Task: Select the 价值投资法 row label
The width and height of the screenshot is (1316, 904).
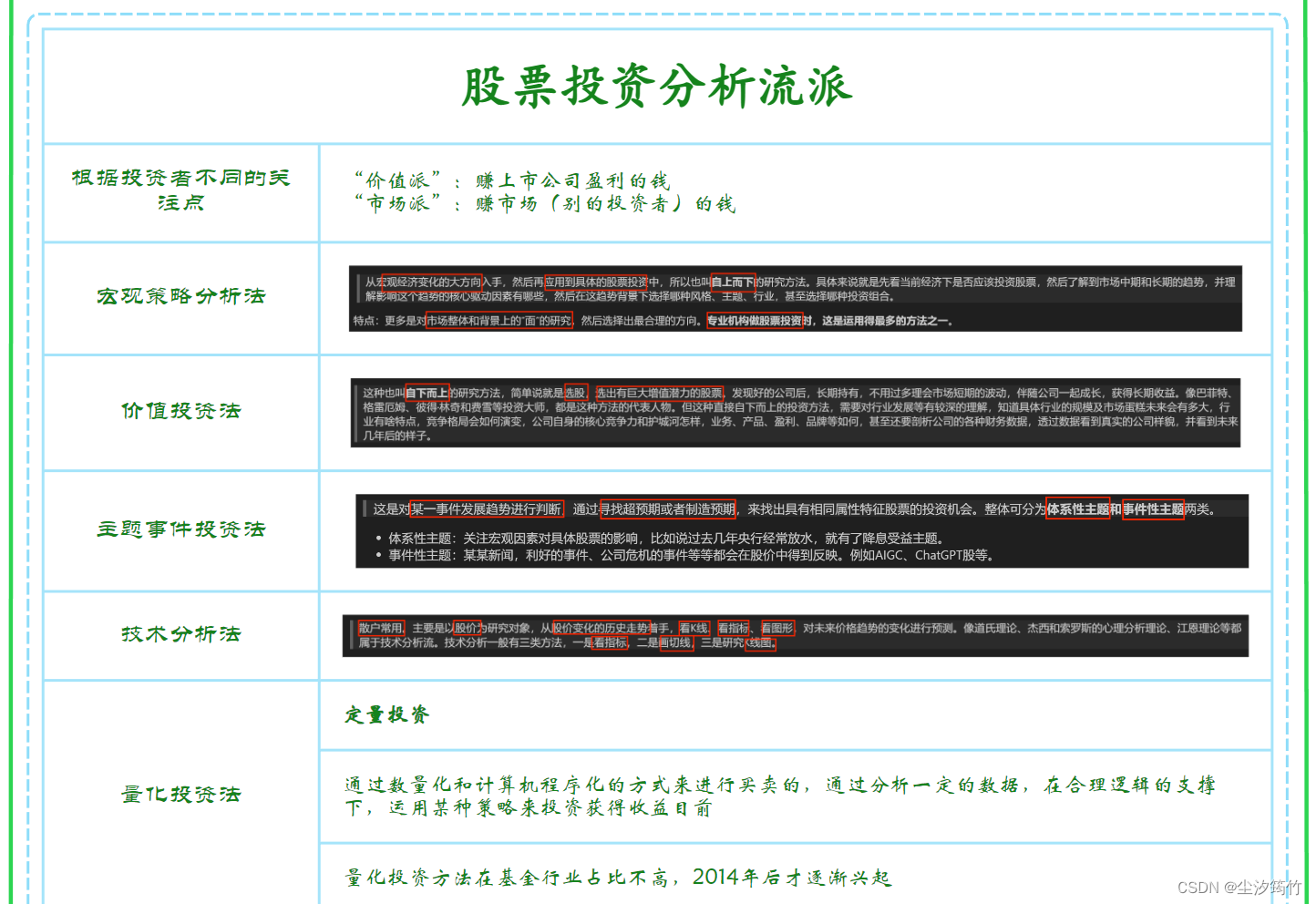Action: click(x=180, y=411)
